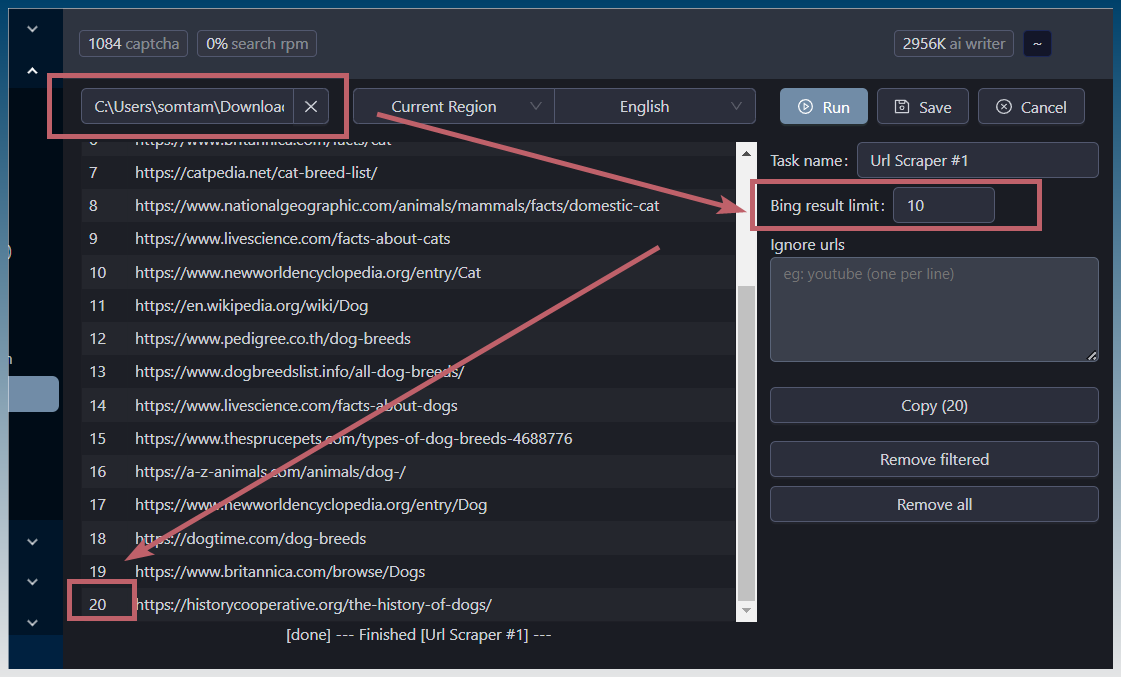Screen dimensions: 1121x677
Task: Expand the top sidebar chevron
Action: (x=32, y=29)
